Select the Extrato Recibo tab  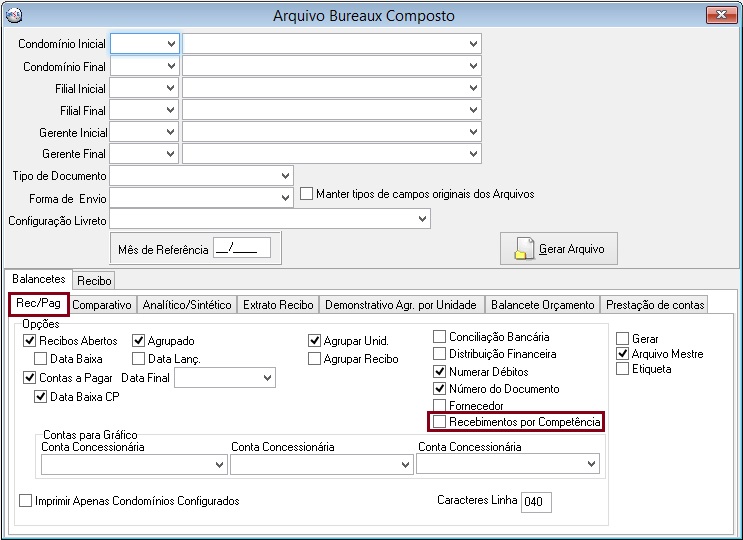point(278,305)
